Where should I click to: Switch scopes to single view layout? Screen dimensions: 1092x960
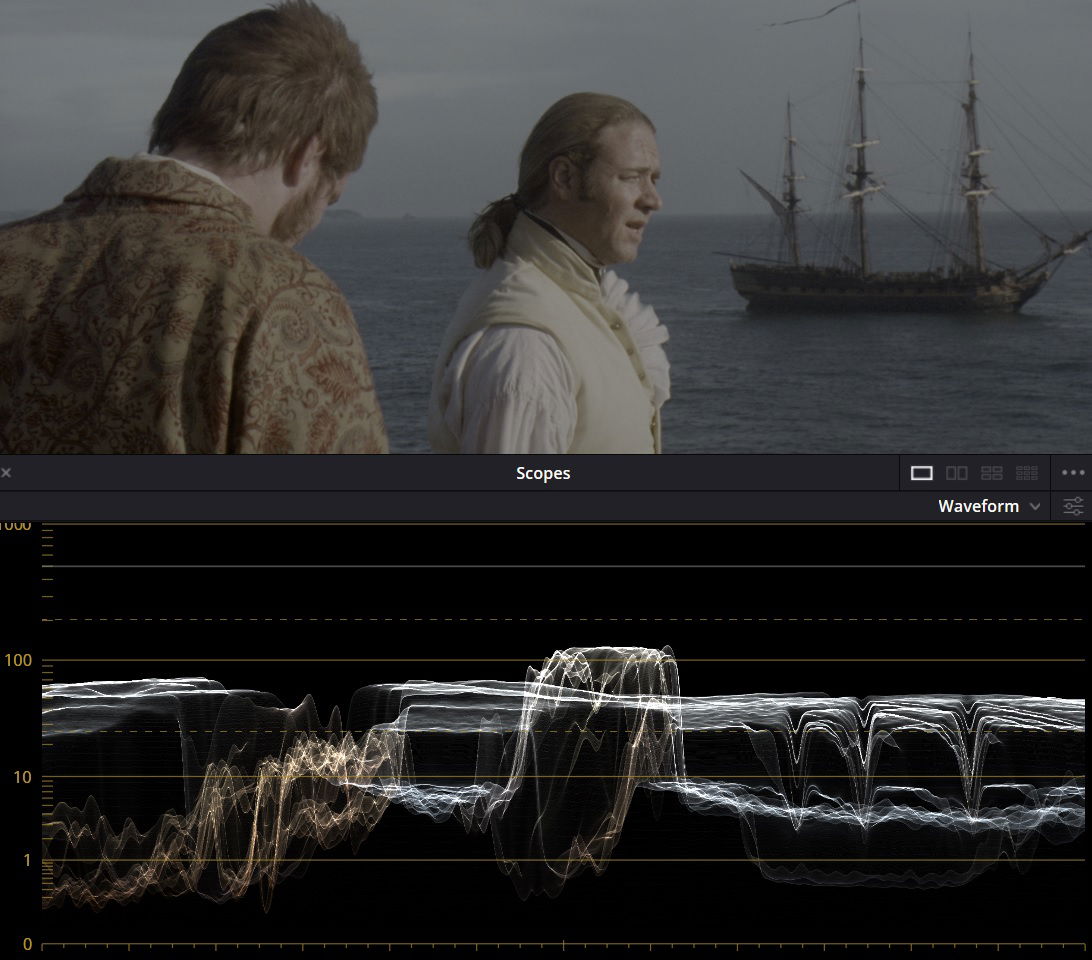(921, 474)
